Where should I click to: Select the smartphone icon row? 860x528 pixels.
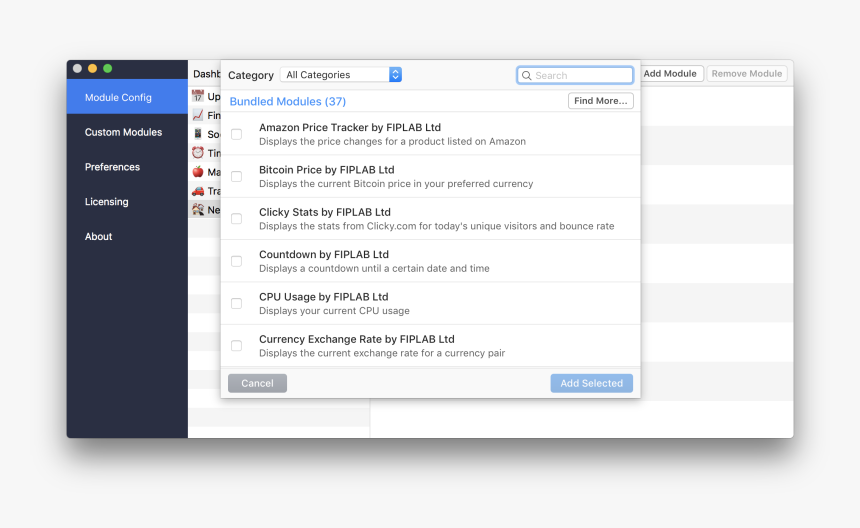point(198,134)
